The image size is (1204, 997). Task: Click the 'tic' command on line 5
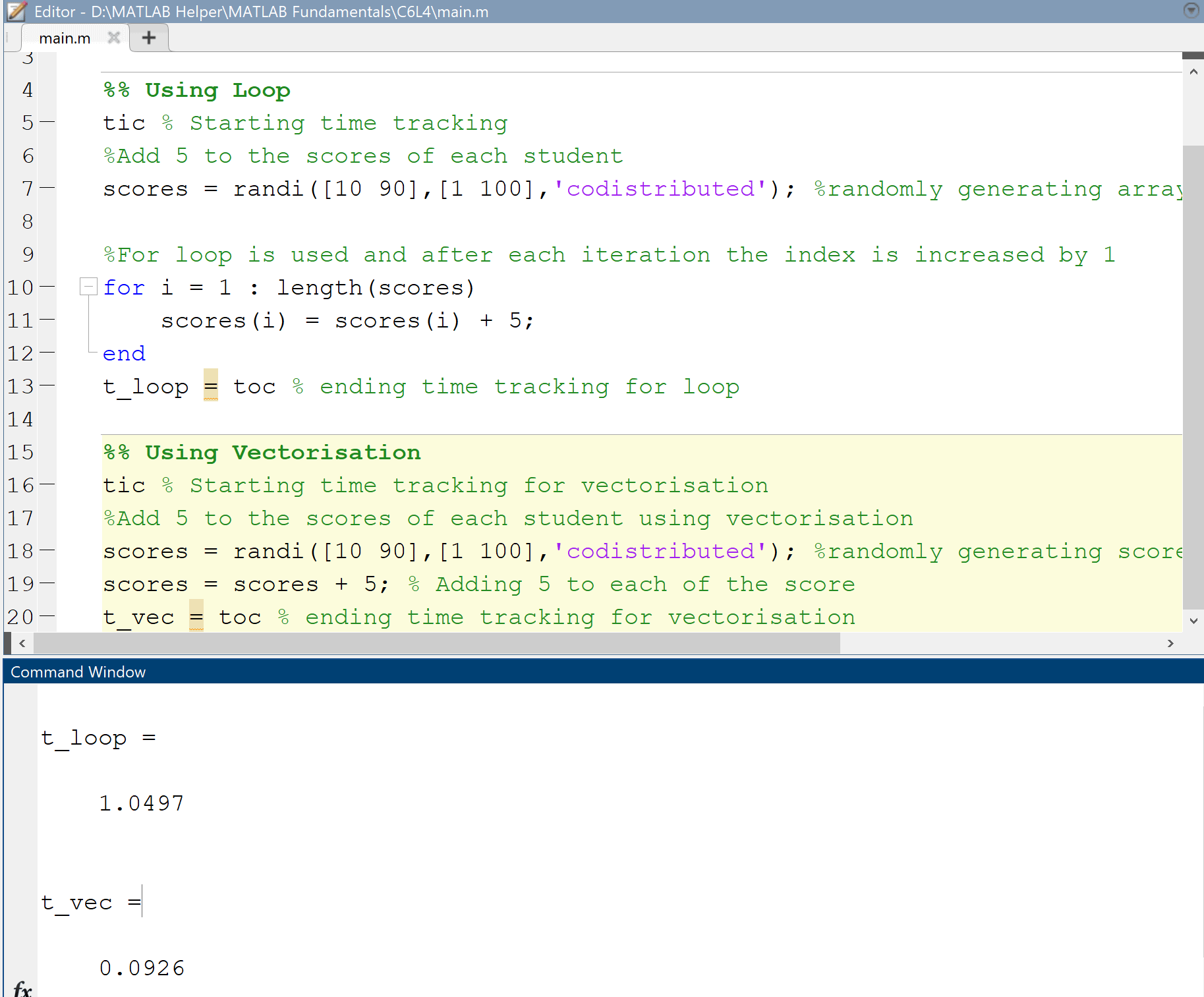[124, 123]
